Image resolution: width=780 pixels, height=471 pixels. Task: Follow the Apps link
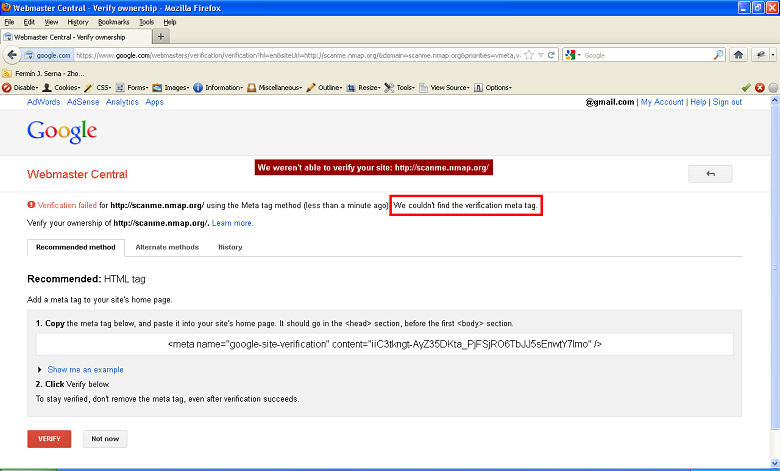pos(154,102)
